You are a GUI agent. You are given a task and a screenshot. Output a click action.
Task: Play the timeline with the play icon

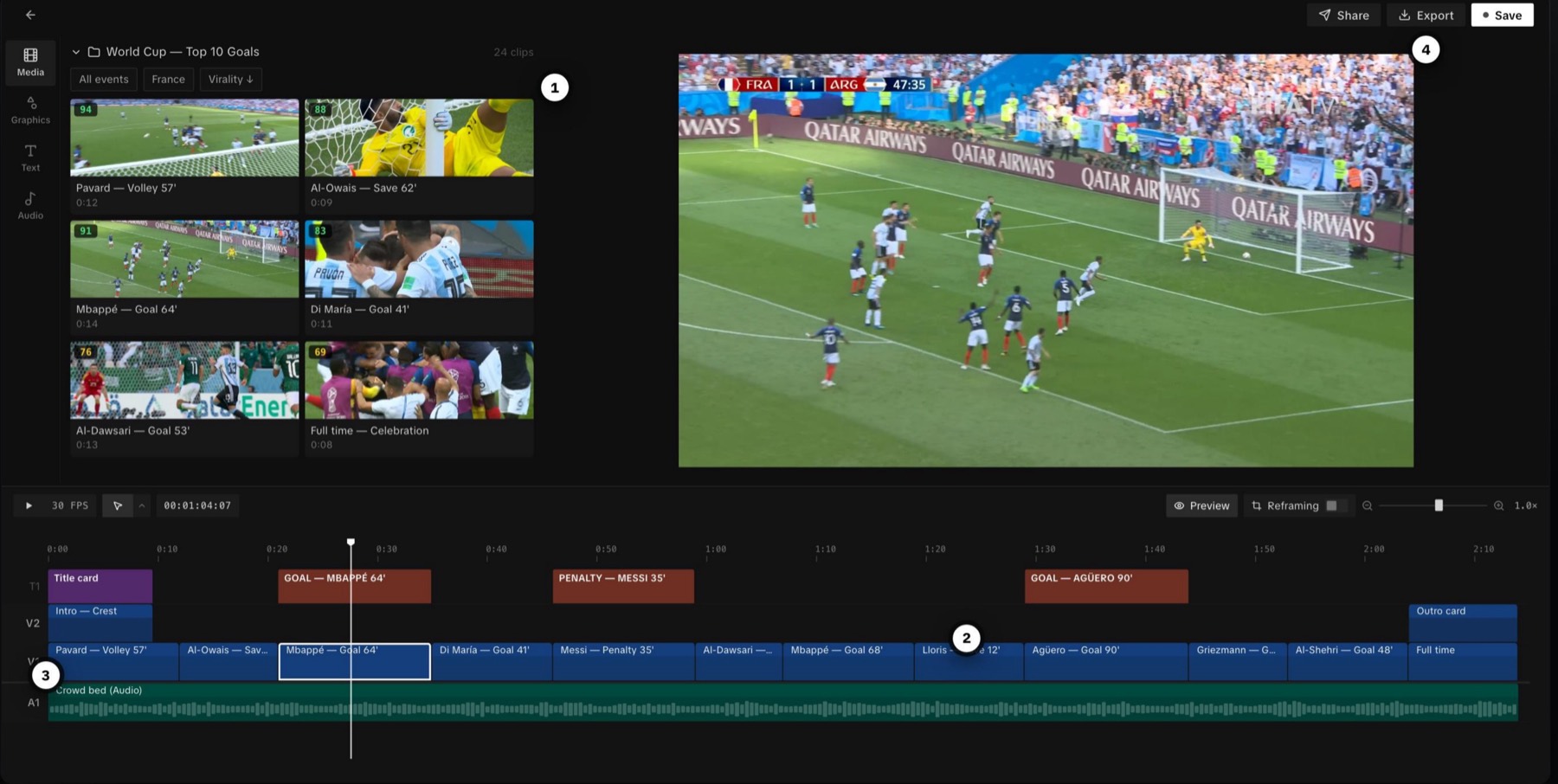click(x=29, y=505)
